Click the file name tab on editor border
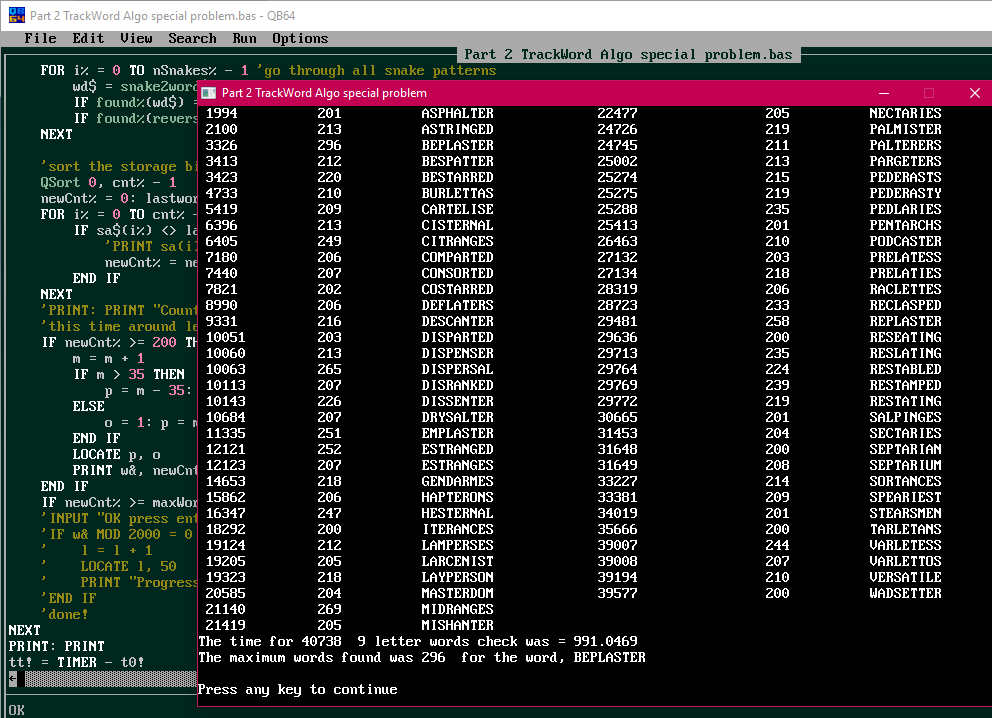 click(x=628, y=54)
